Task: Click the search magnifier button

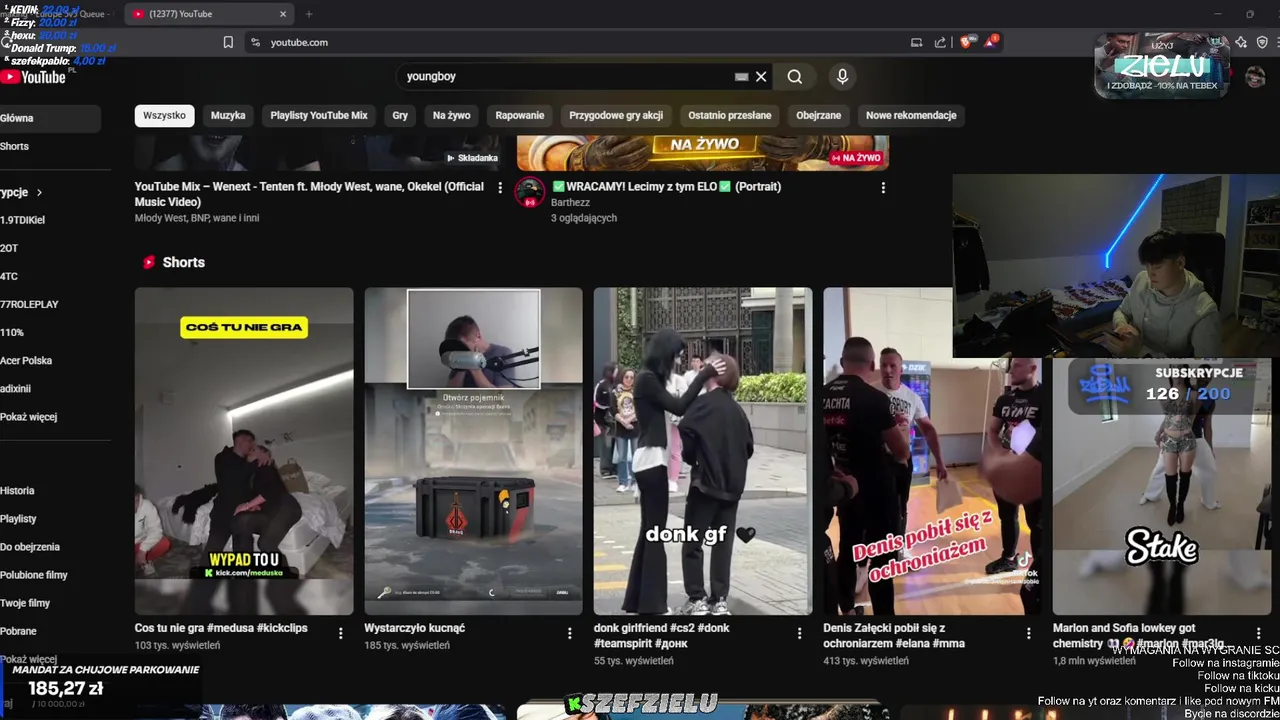Action: (794, 77)
